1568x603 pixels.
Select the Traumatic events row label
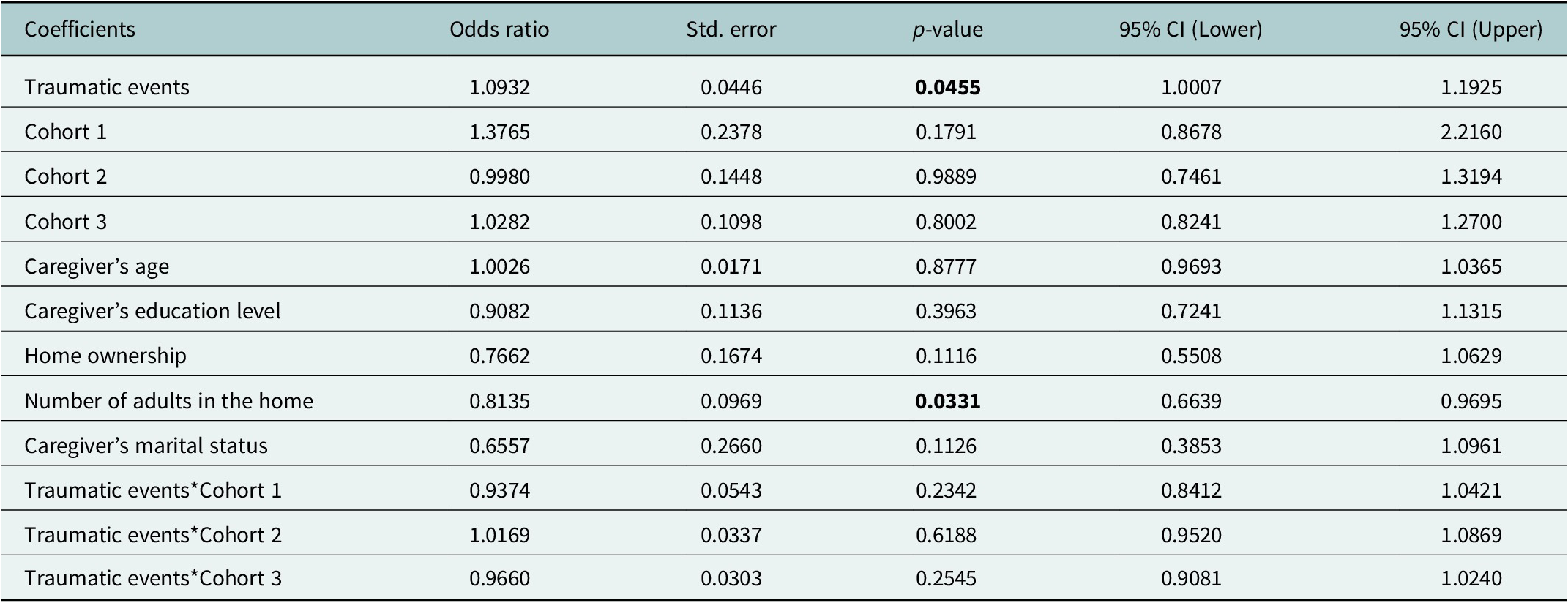pos(107,87)
